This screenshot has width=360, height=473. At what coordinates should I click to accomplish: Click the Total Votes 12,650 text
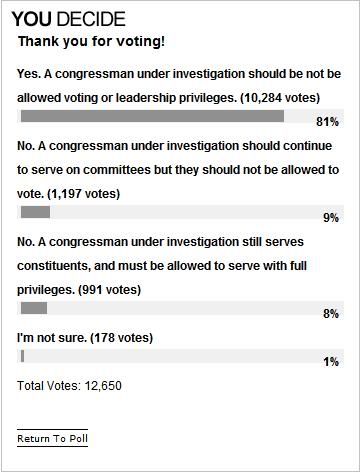69,386
